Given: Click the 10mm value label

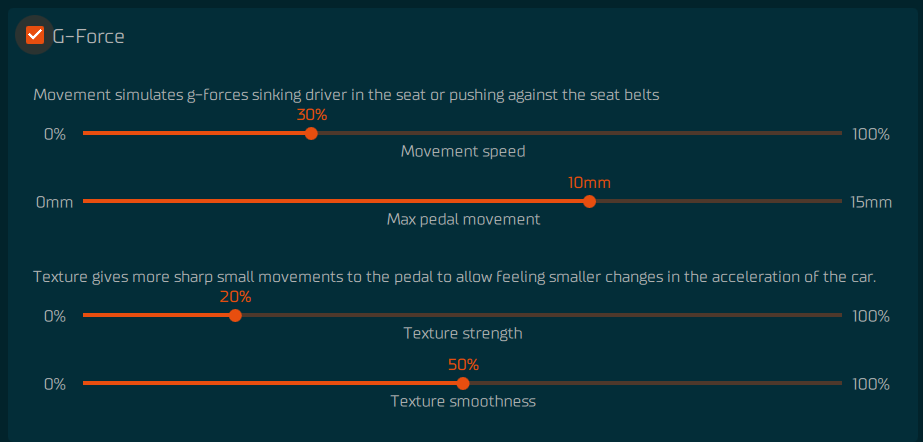Looking at the screenshot, I should 589,183.
